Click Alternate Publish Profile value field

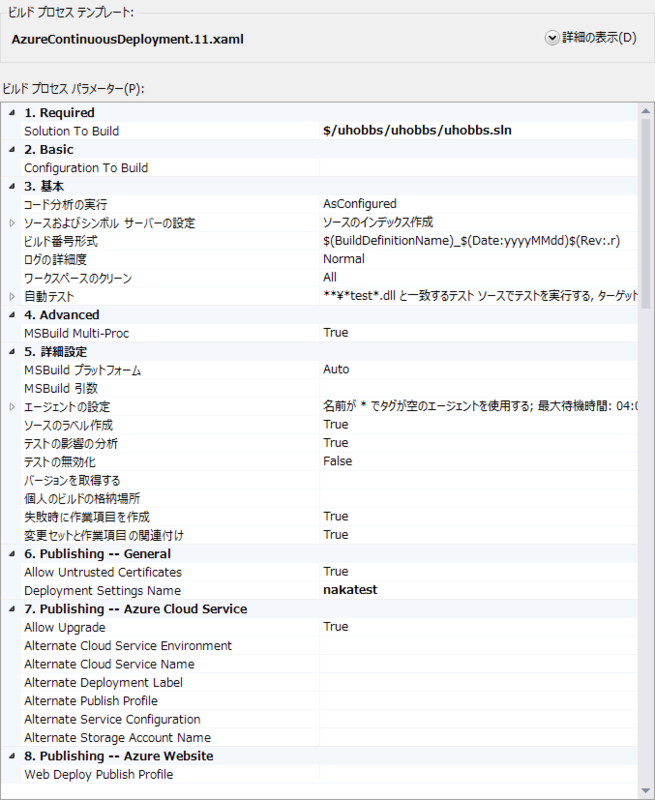pos(478,701)
